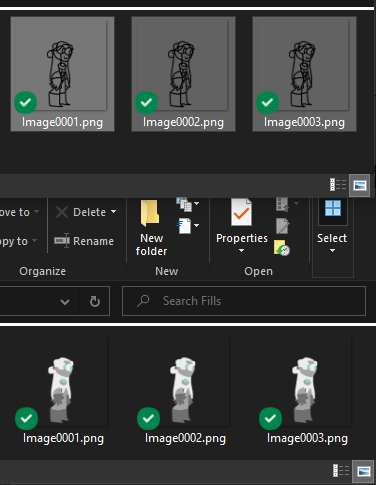Click the Select label

332,238
